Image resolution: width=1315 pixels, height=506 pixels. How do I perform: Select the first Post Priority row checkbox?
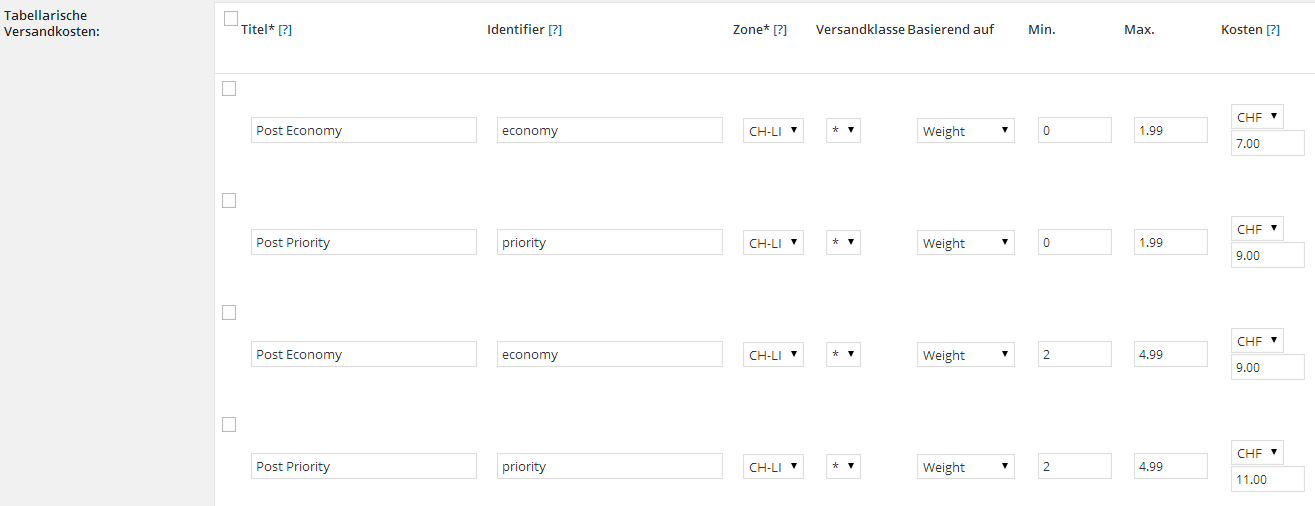[229, 201]
